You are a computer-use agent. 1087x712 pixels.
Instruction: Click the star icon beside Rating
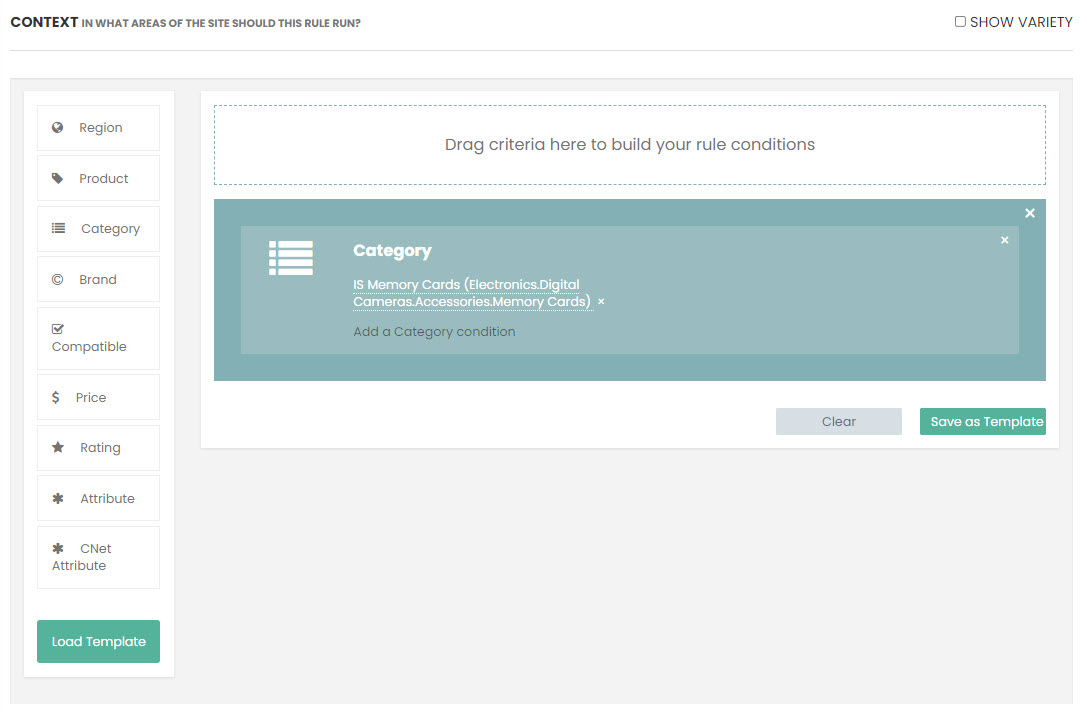point(58,447)
